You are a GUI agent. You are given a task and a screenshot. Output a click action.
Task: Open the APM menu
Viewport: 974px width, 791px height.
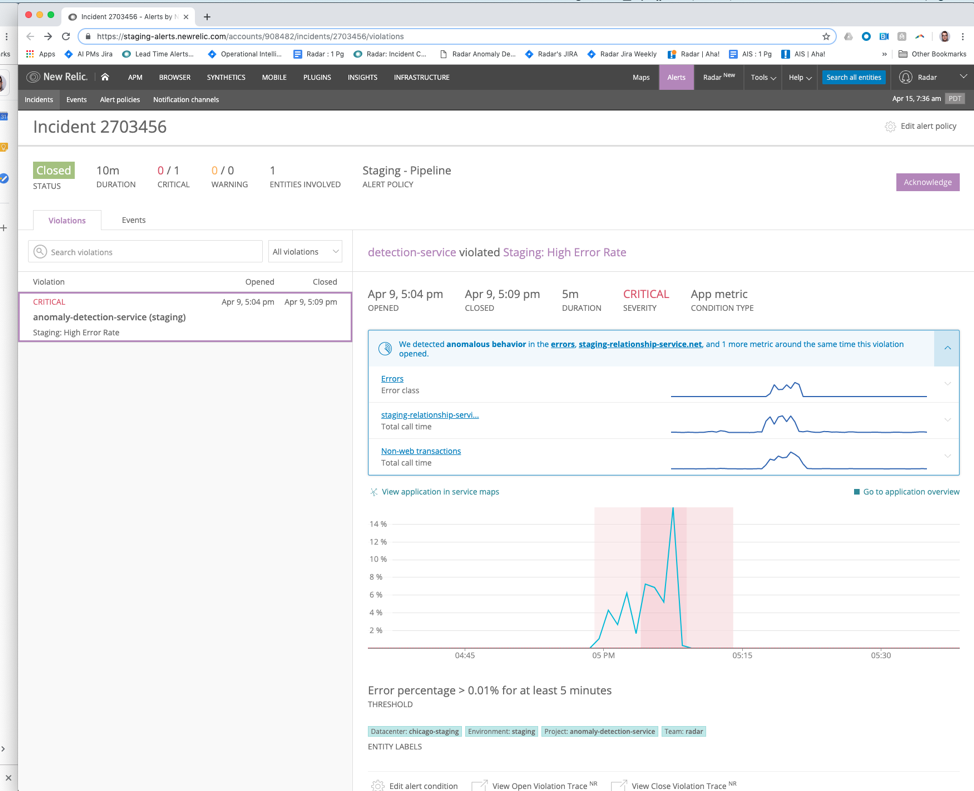[135, 78]
